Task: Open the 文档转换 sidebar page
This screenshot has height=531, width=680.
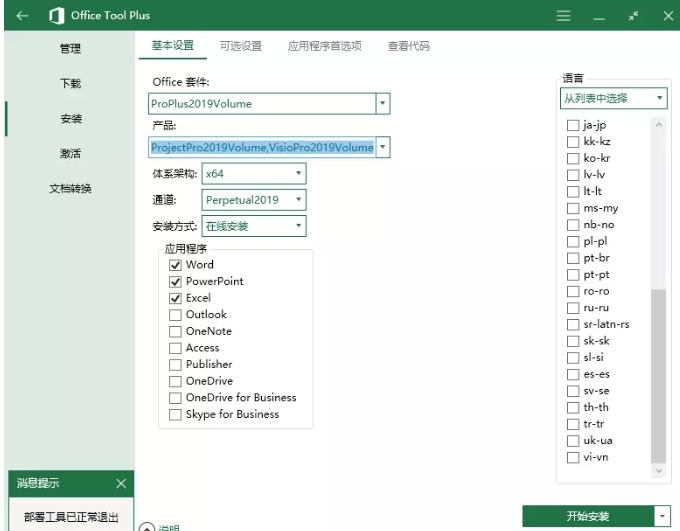Action: point(70,188)
